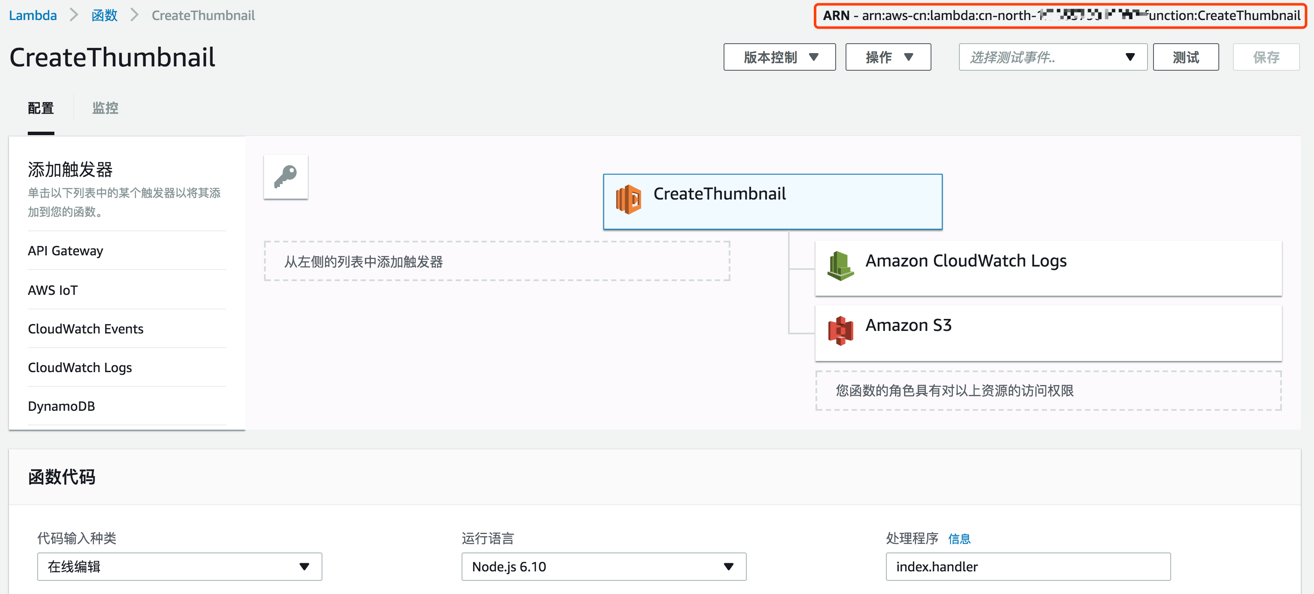
Task: Open the 版本控制 dropdown
Action: pyautogui.click(x=780, y=57)
